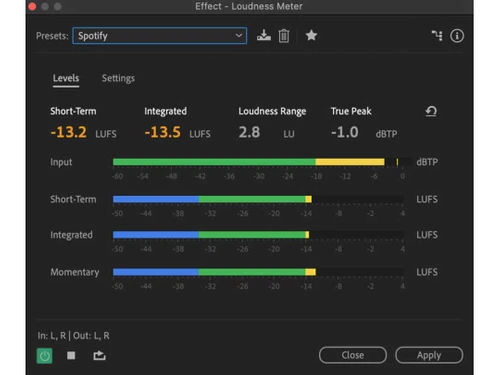Reset meter readings circular arrow icon

tap(431, 111)
